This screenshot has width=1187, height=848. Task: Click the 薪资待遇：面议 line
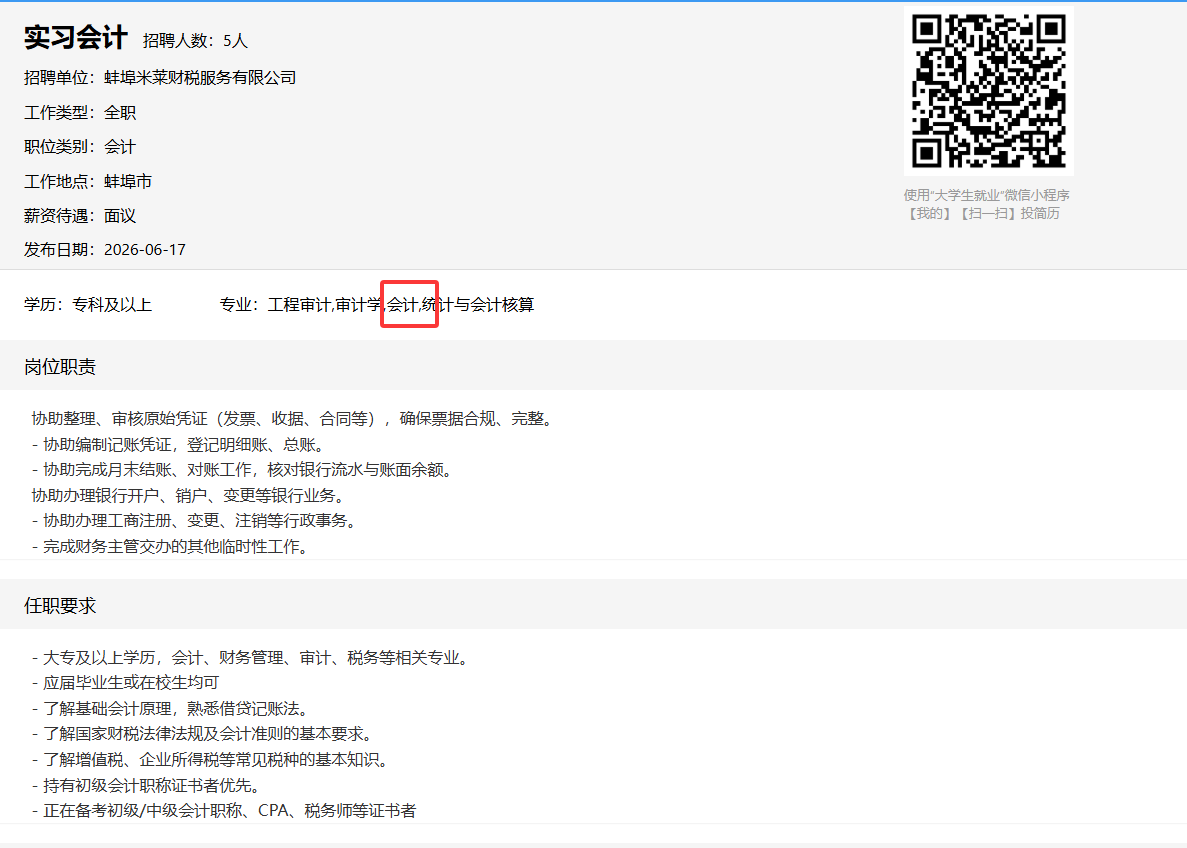79,216
